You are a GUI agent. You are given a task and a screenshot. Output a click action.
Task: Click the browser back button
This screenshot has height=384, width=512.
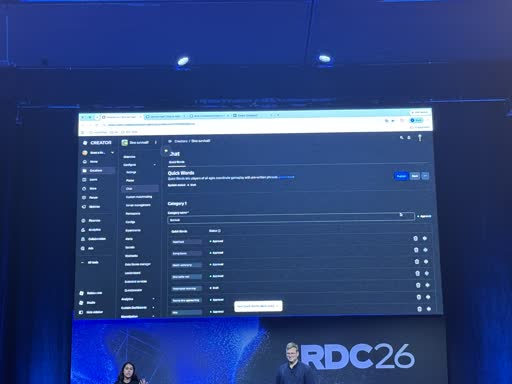coord(83,125)
